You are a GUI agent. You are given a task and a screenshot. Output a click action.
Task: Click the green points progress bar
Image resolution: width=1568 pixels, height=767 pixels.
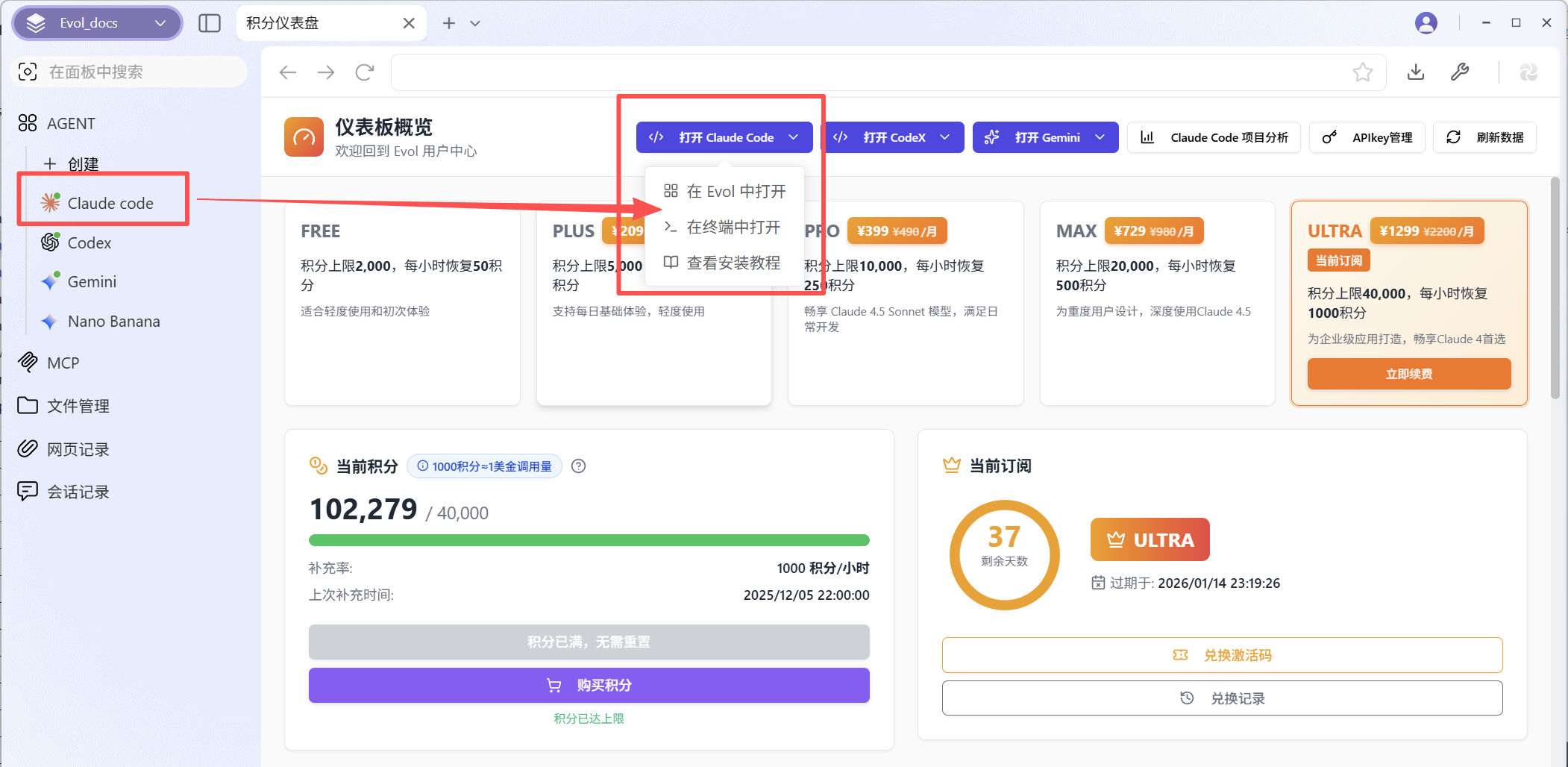[x=589, y=540]
